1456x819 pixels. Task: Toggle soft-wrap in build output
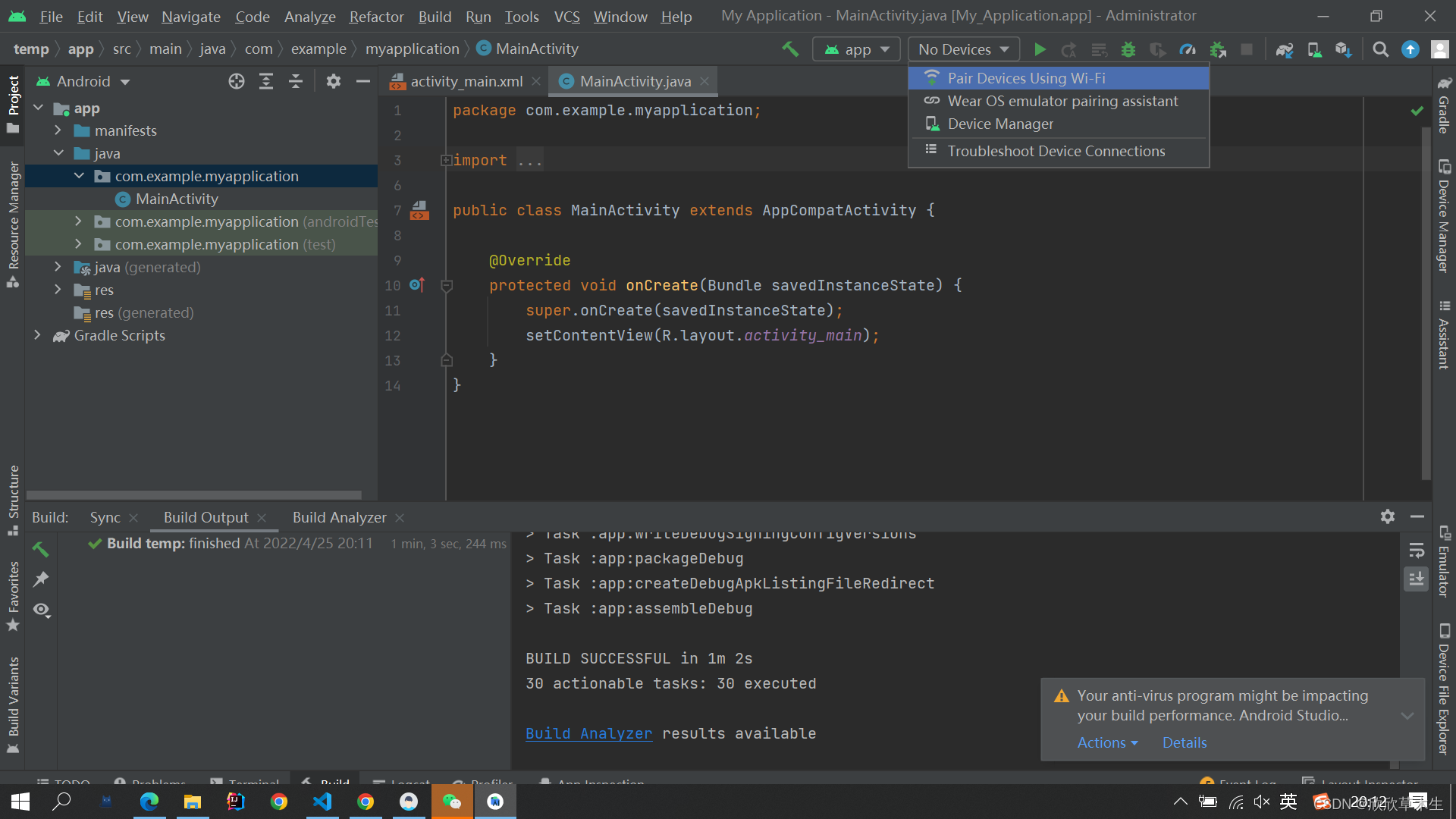[x=1416, y=551]
